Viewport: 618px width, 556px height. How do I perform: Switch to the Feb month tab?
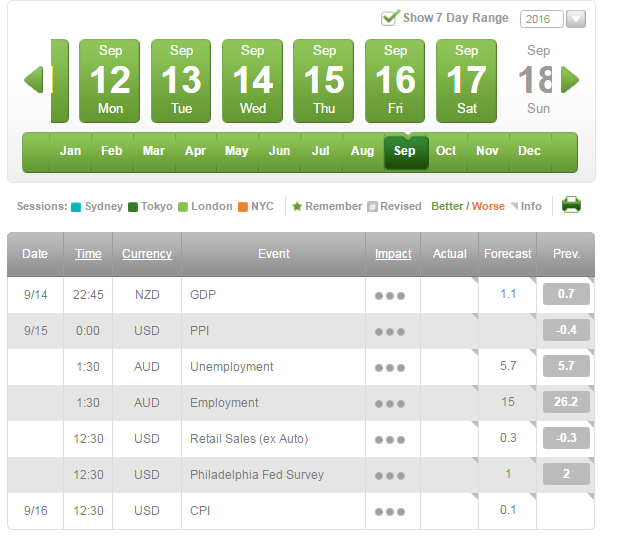tap(112, 151)
